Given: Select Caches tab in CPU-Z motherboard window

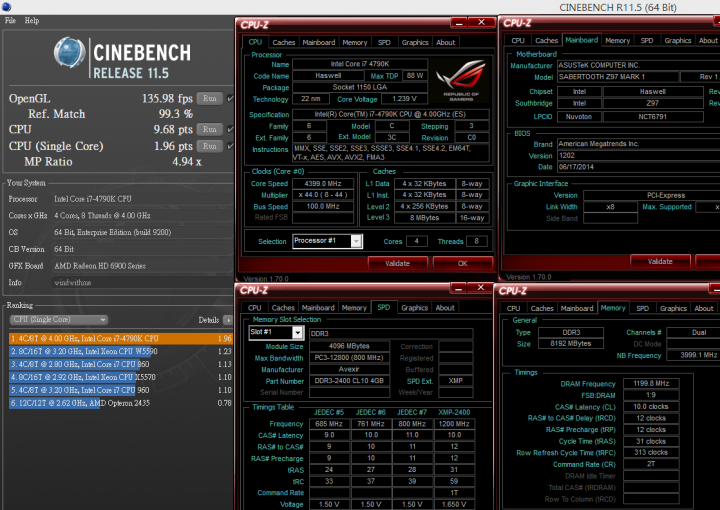Looking at the screenshot, I should pos(546,40).
